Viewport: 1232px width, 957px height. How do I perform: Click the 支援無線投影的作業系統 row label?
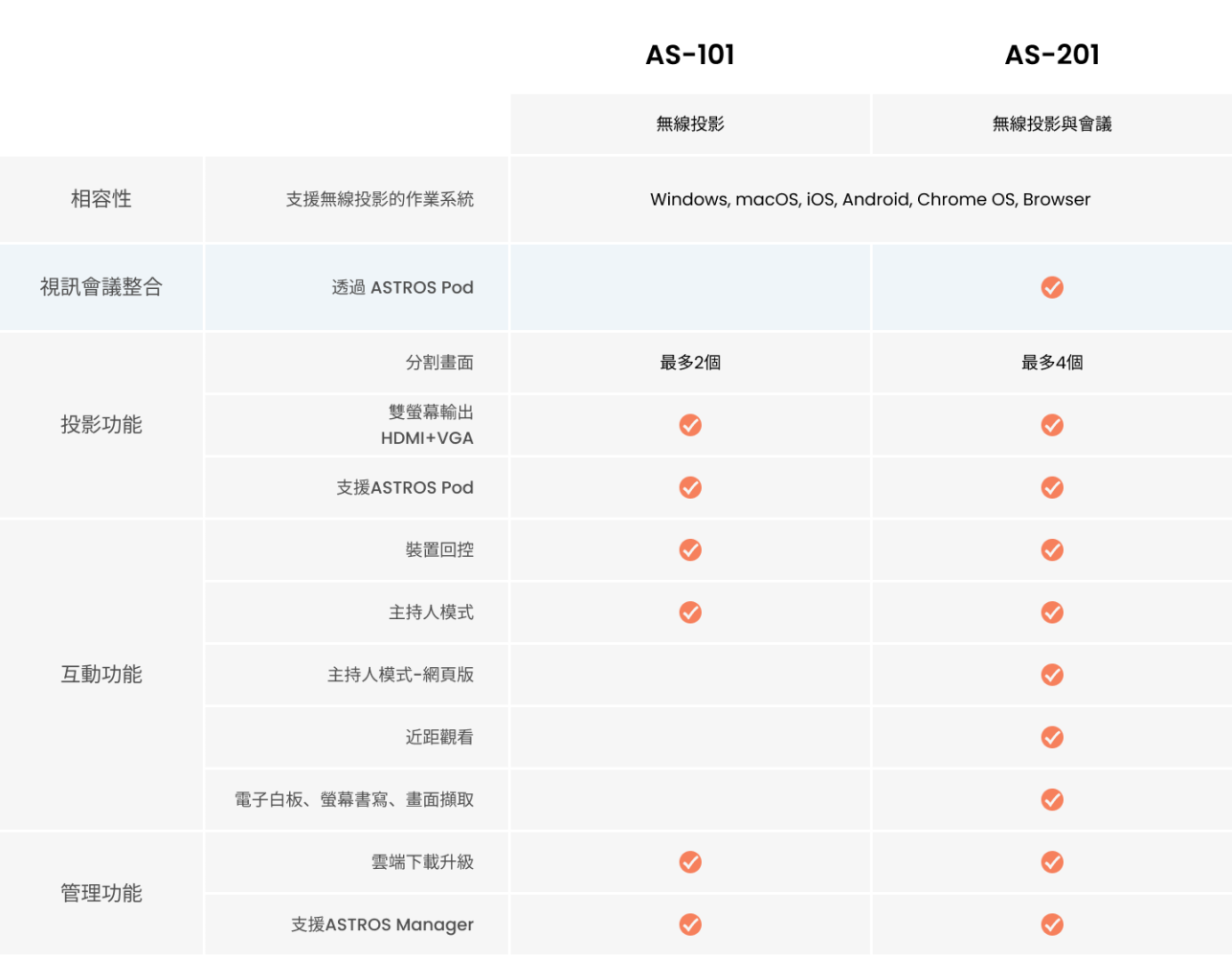380,199
